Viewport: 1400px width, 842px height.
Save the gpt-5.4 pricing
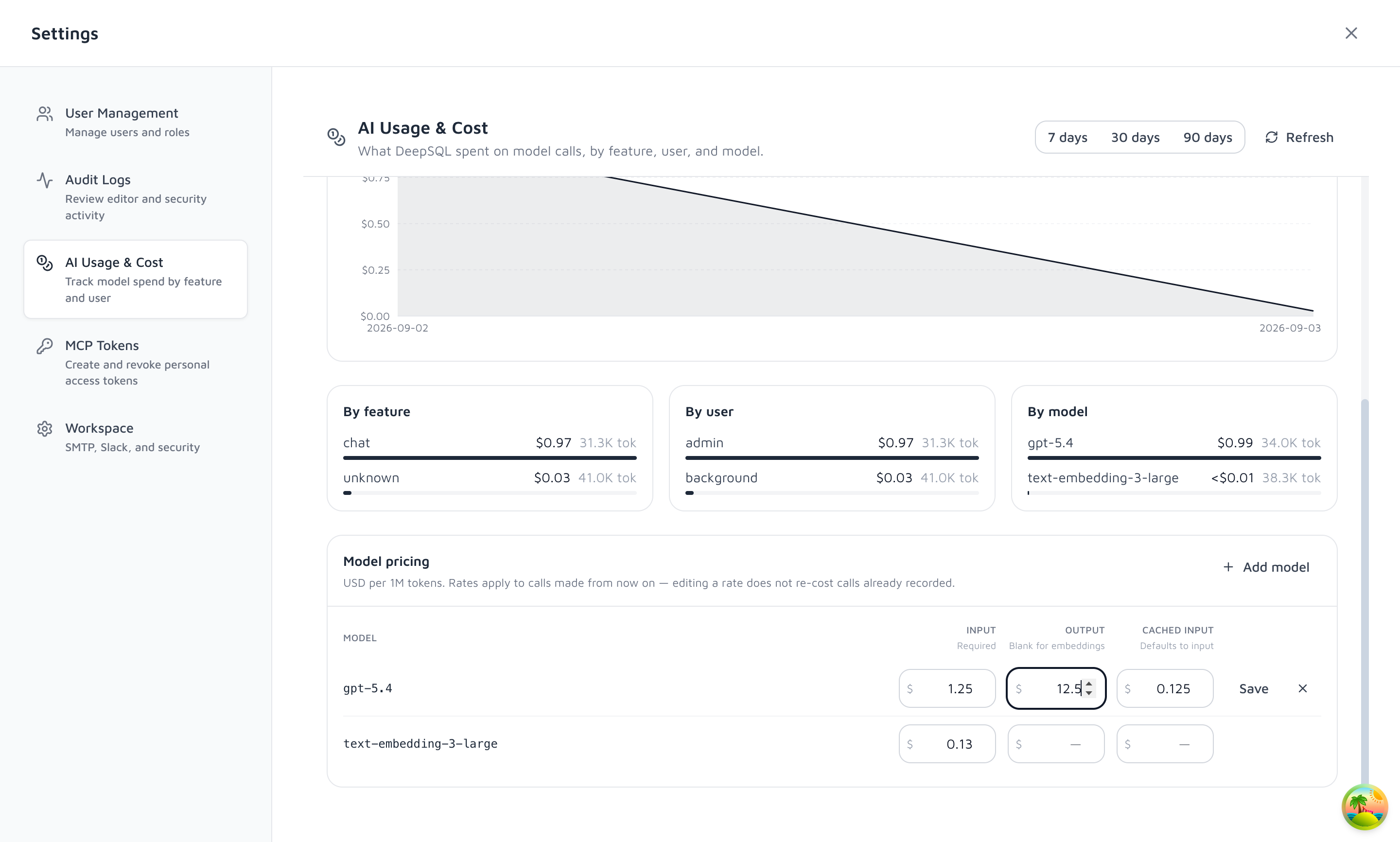1254,689
